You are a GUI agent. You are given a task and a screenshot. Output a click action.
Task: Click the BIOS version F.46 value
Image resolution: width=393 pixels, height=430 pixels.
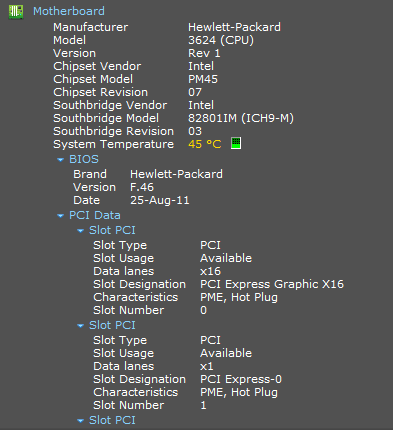click(142, 187)
